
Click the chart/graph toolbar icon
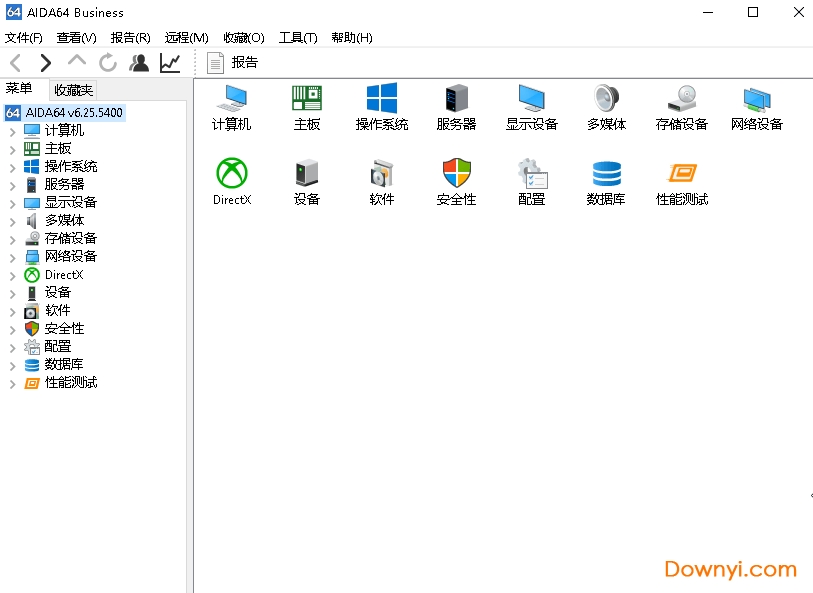(x=170, y=62)
